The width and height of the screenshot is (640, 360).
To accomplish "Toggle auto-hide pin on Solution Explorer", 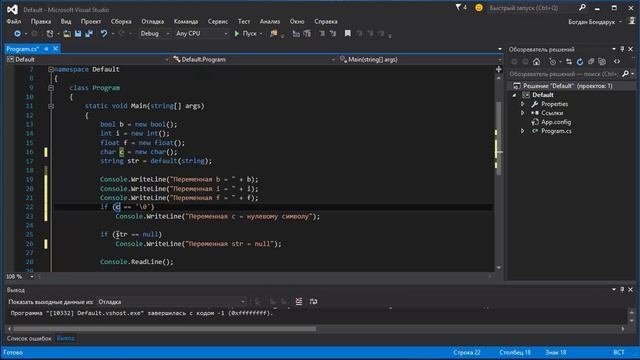I will tap(622, 49).
